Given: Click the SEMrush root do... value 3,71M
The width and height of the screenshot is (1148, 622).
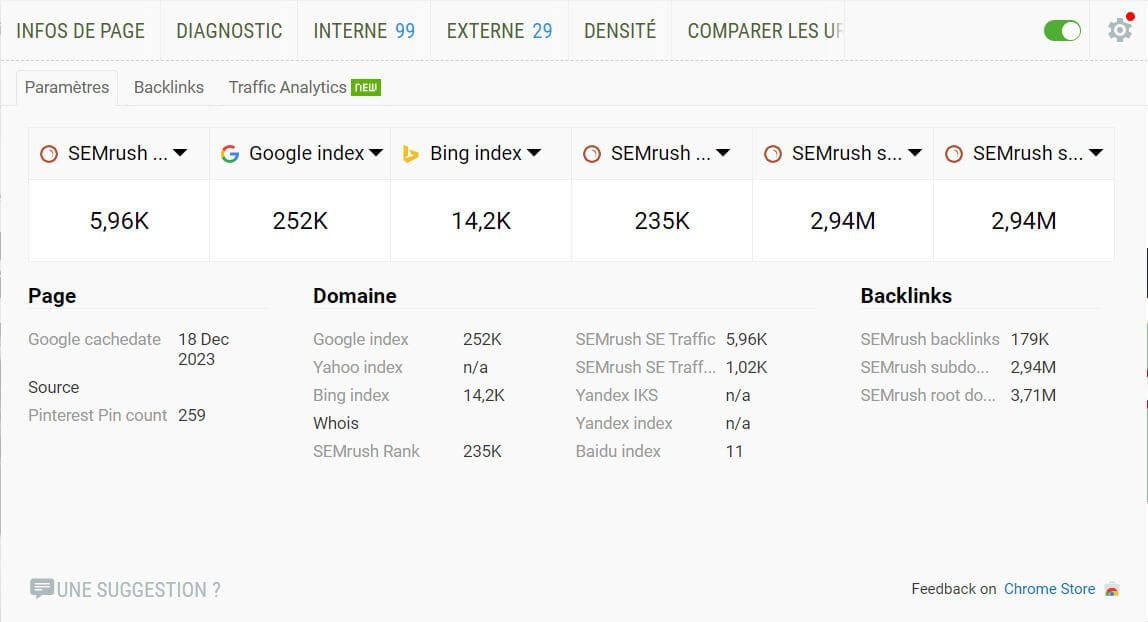Looking at the screenshot, I should pos(1033,395).
